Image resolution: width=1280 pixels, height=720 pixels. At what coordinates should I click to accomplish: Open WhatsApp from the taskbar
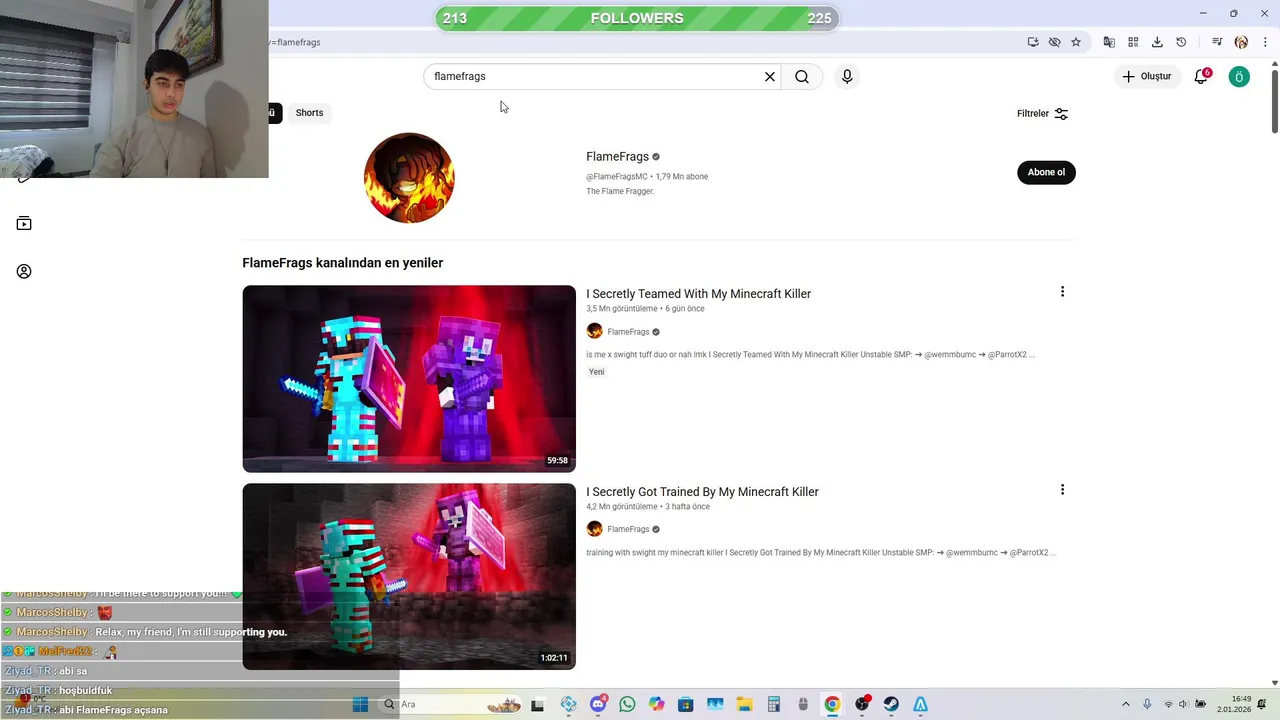tap(627, 705)
